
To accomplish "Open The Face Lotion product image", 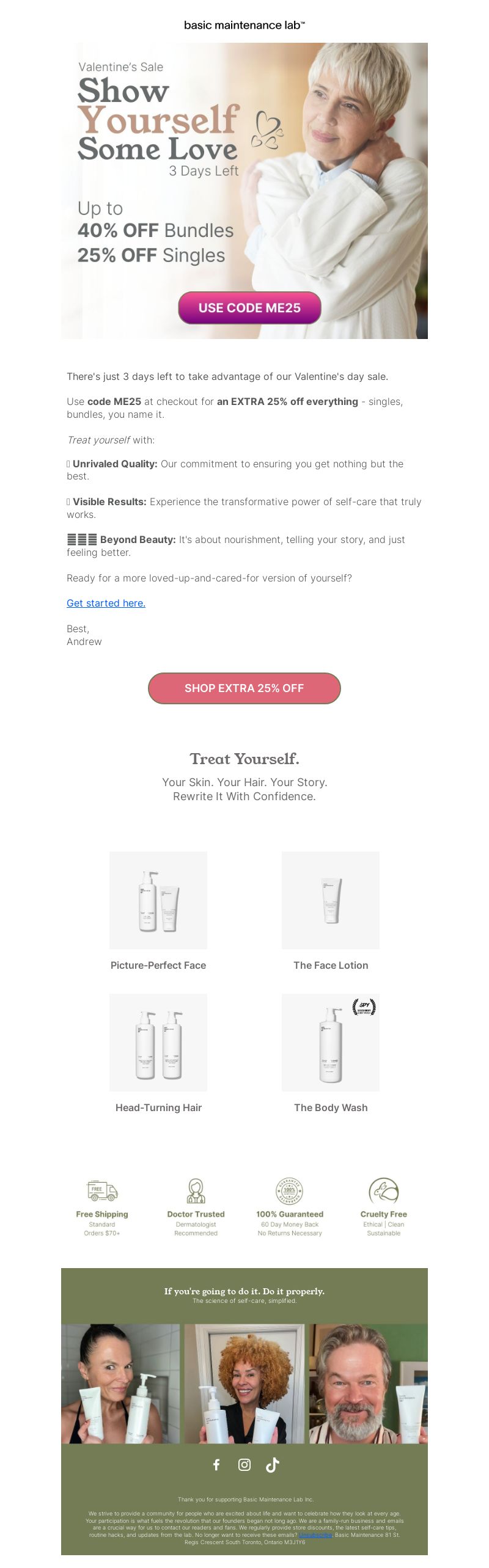I will point(331,900).
